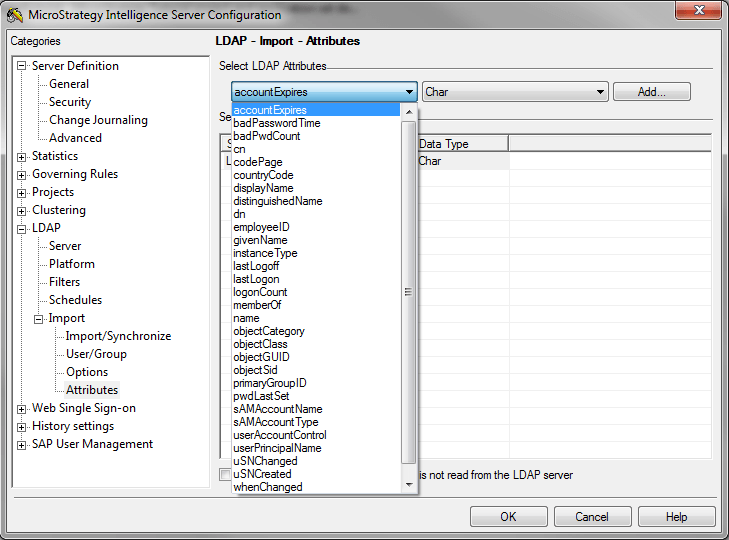Open the Import Options category

(x=87, y=372)
